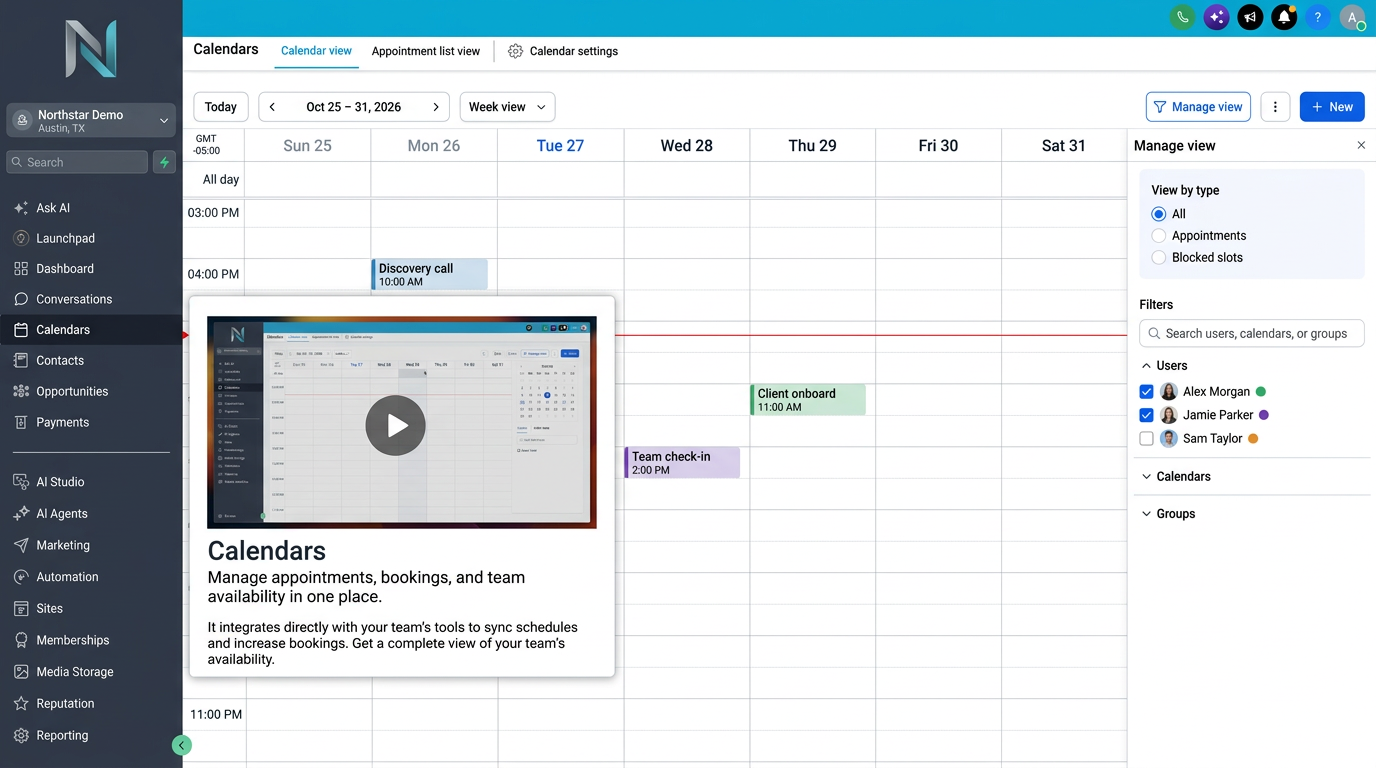Check the Sam Taylor user checkbox
The height and width of the screenshot is (768, 1376).
(1147, 438)
